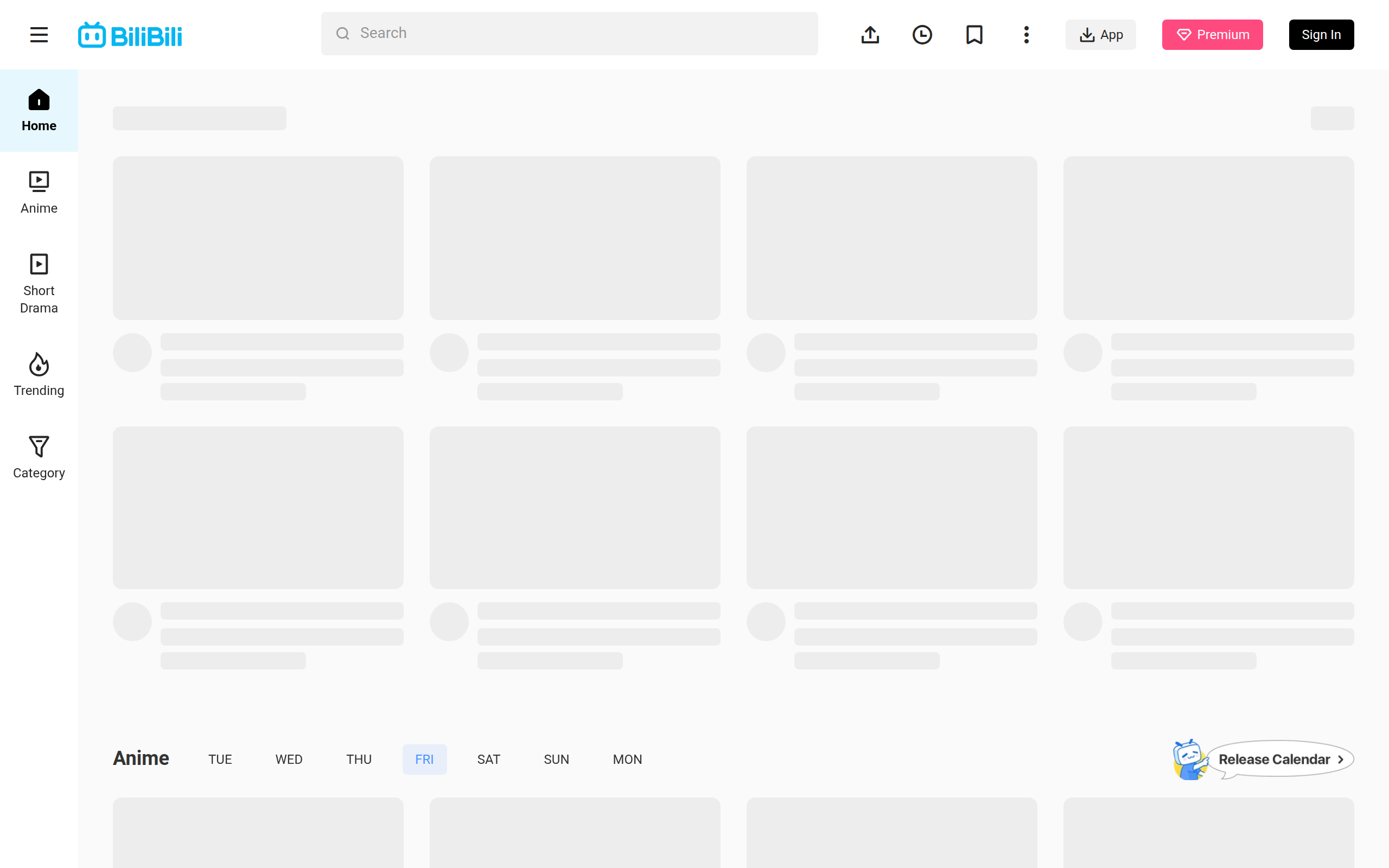Switch to the MON anime tab
Image resolution: width=1389 pixels, height=868 pixels.
tap(627, 759)
